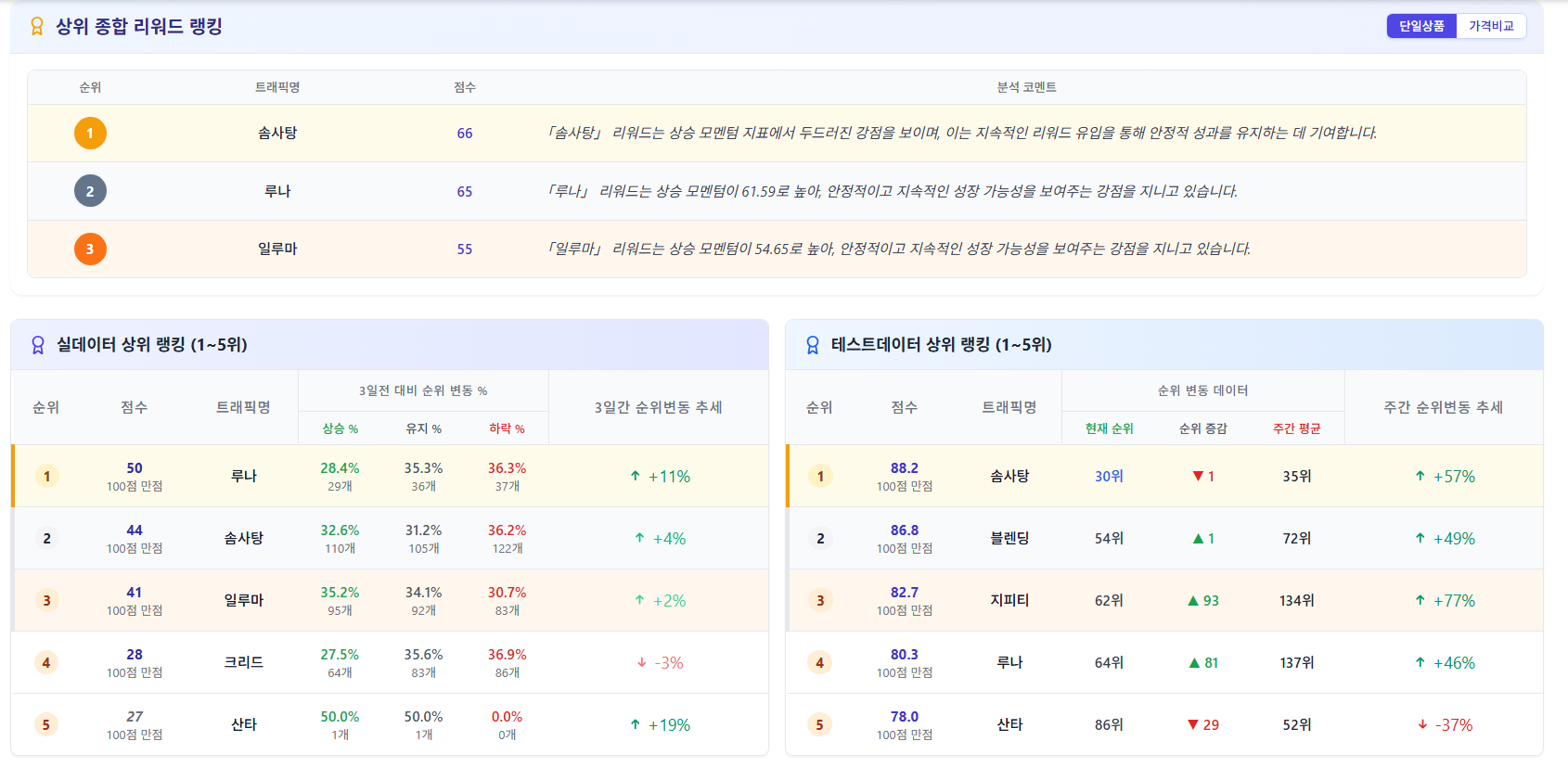This screenshot has width=1568, height=767.
Task: Click the 블렌딩 traffic name
Action: pos(1009,538)
